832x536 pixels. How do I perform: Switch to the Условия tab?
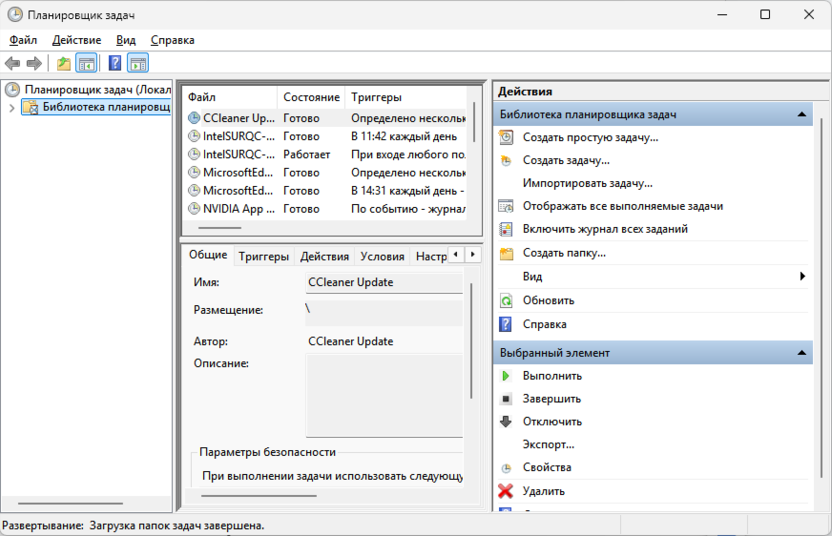382,256
